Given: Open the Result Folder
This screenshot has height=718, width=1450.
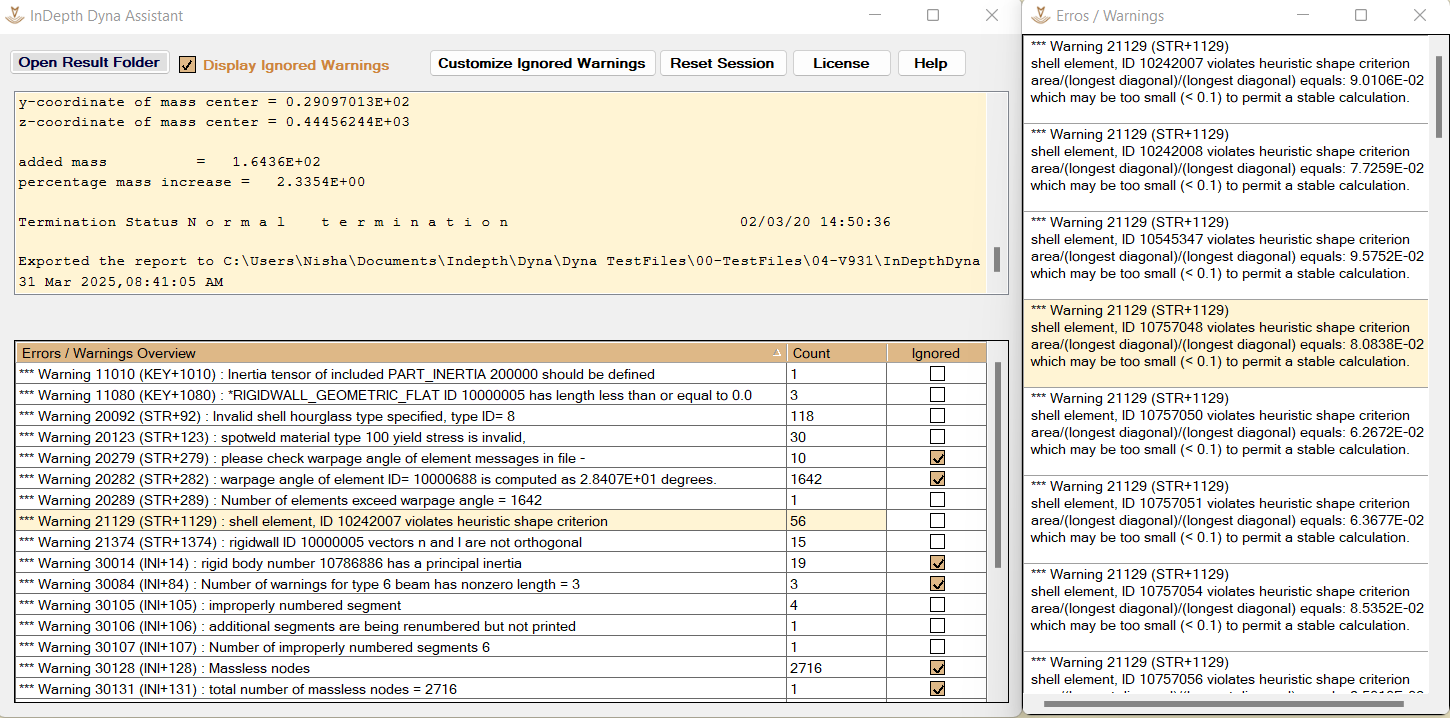Looking at the screenshot, I should [89, 62].
